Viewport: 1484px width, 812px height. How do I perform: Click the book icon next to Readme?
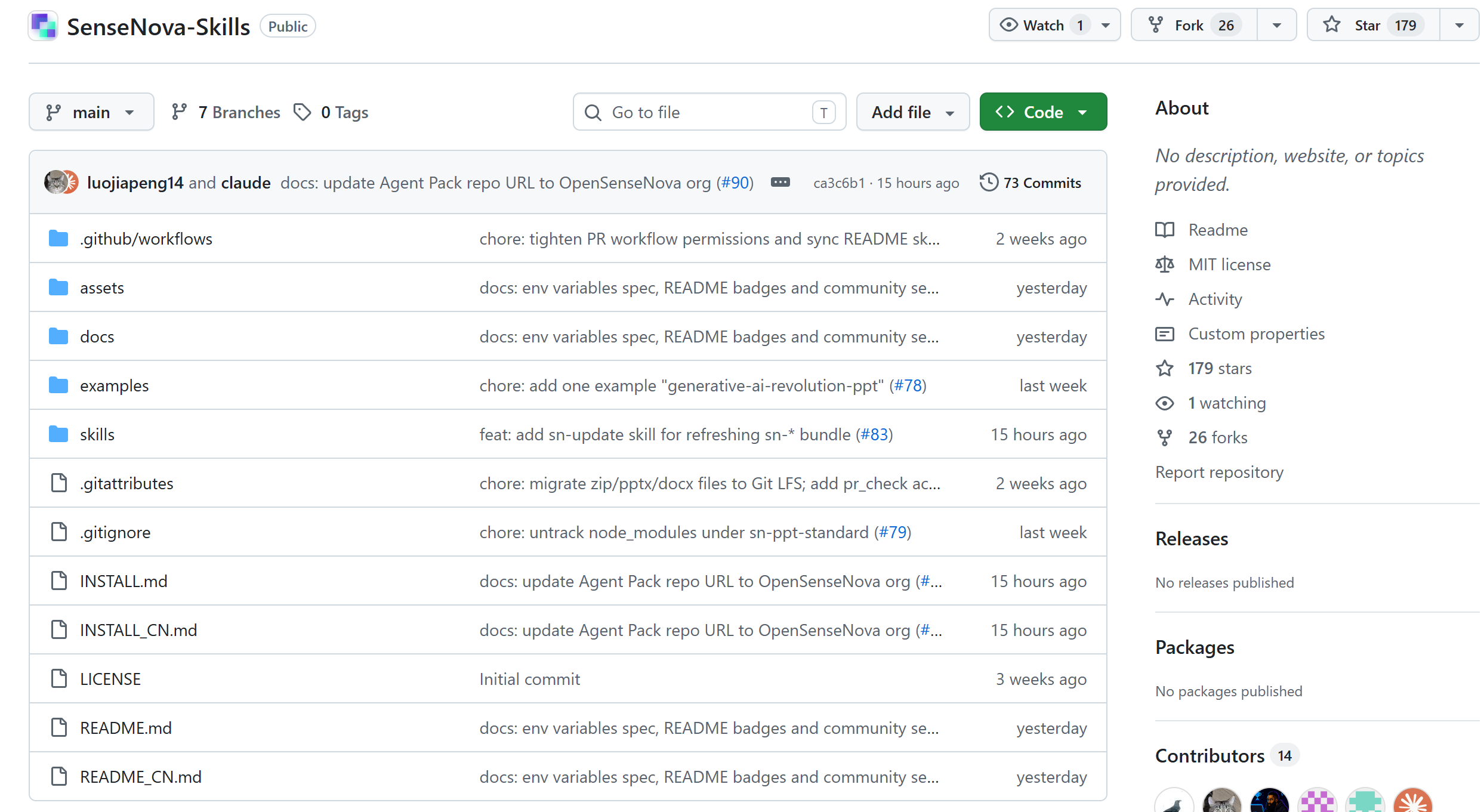click(x=1165, y=230)
